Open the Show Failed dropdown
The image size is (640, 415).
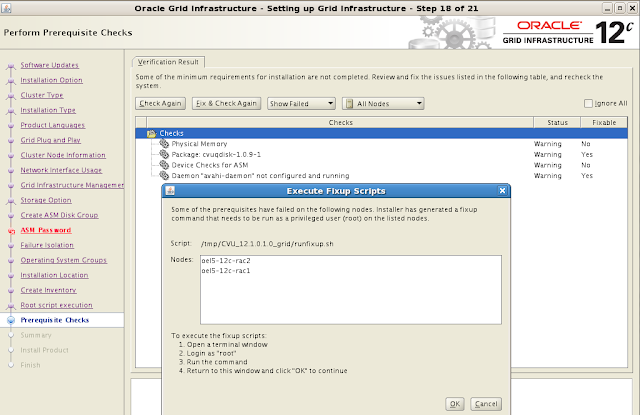pos(301,104)
